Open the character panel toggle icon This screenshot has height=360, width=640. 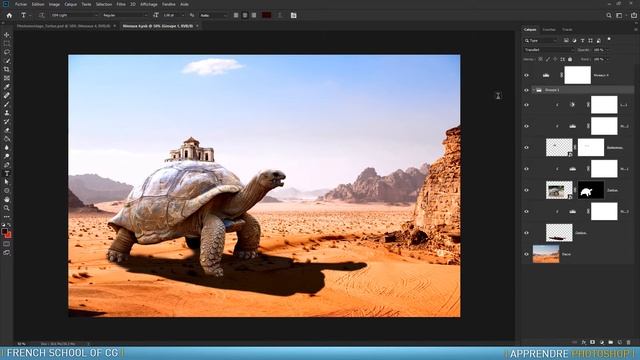[x=293, y=15]
